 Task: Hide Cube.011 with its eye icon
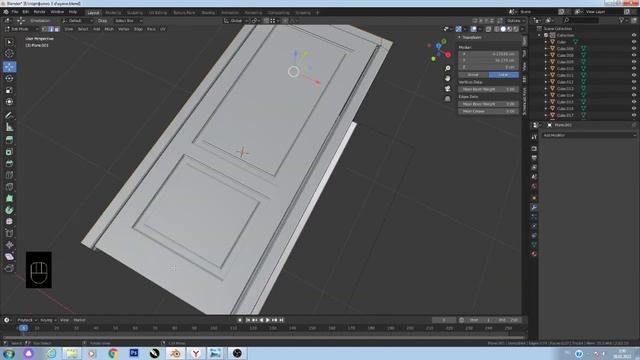634,75
